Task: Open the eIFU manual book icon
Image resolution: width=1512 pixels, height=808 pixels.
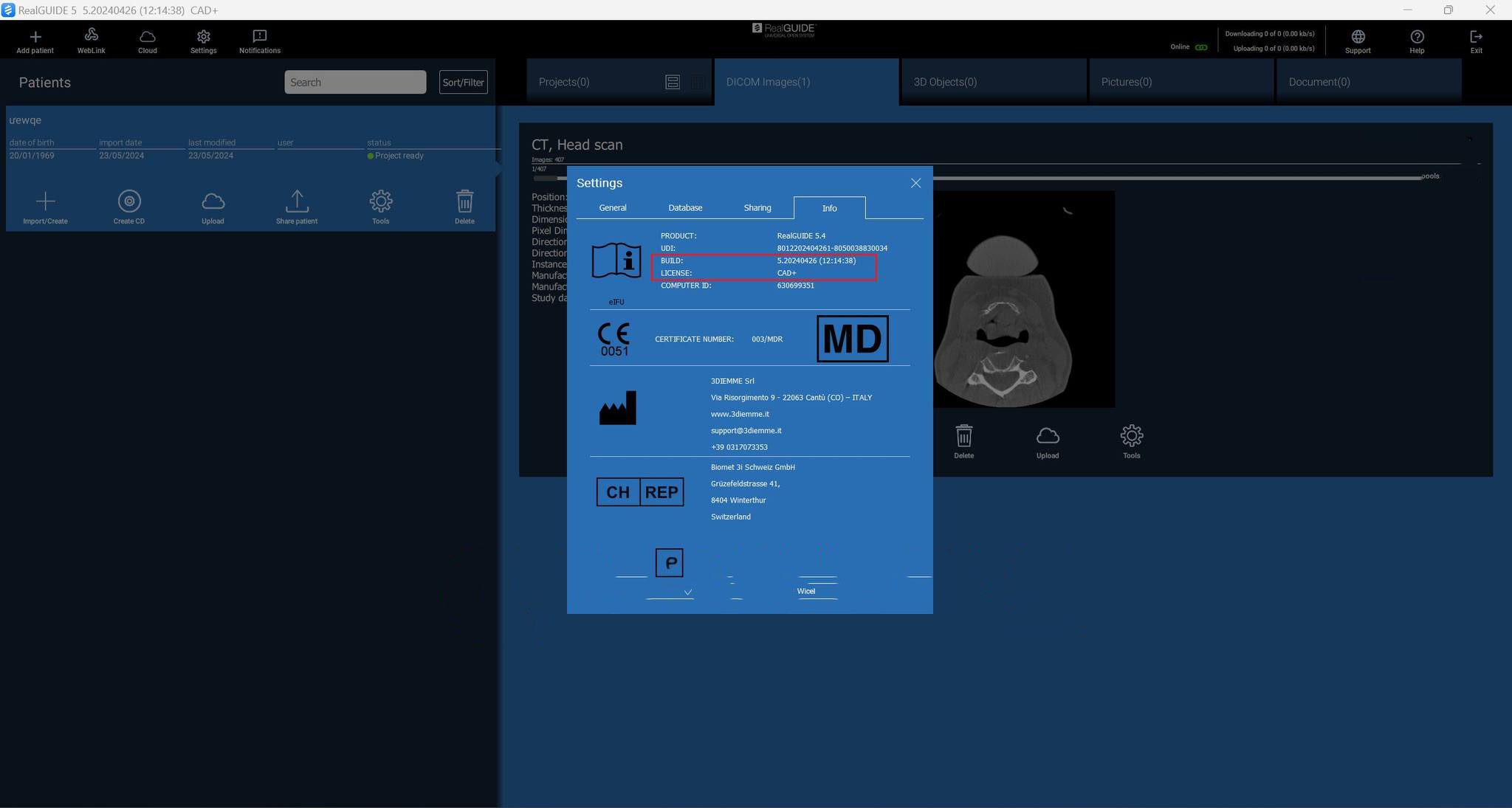Action: coord(616,261)
